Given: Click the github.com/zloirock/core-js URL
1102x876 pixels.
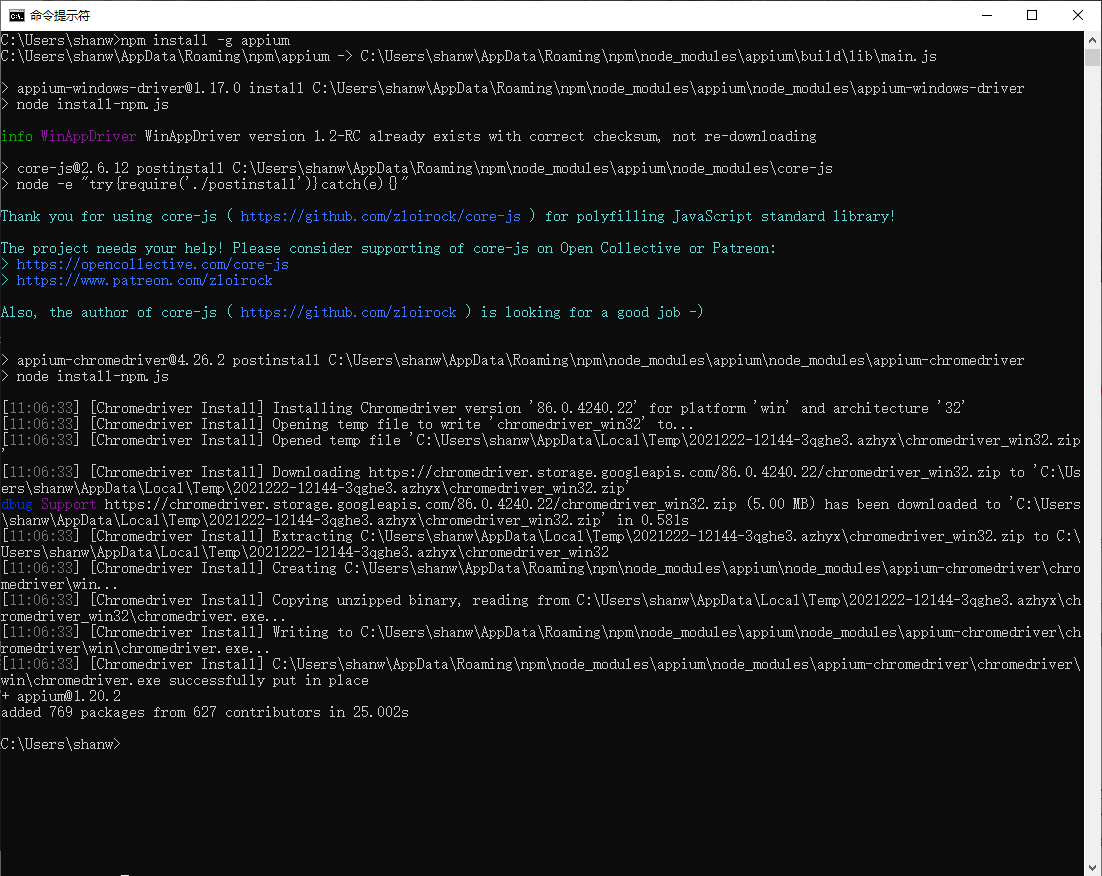Looking at the screenshot, I should [x=380, y=216].
